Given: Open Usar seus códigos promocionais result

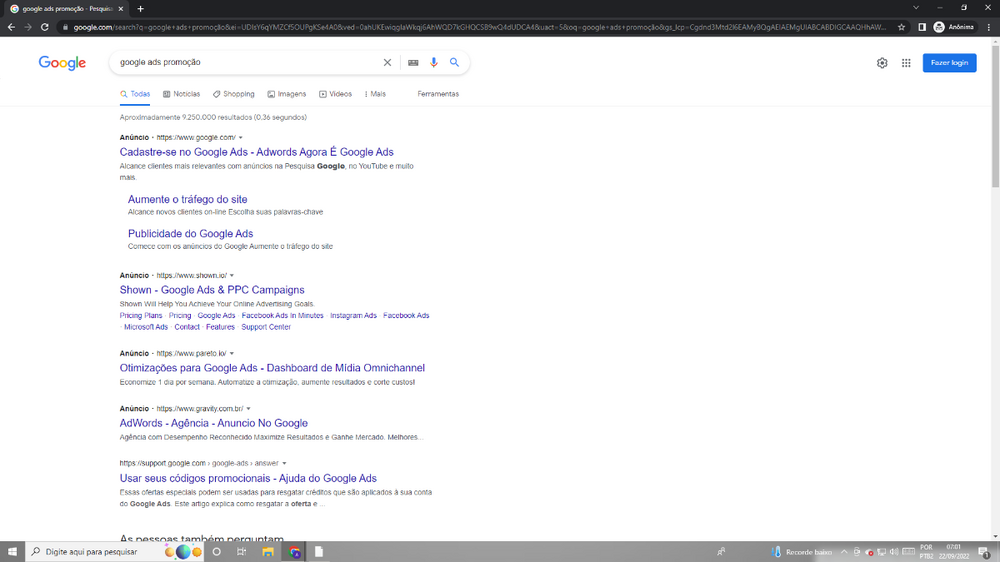Looking at the screenshot, I should click(248, 478).
